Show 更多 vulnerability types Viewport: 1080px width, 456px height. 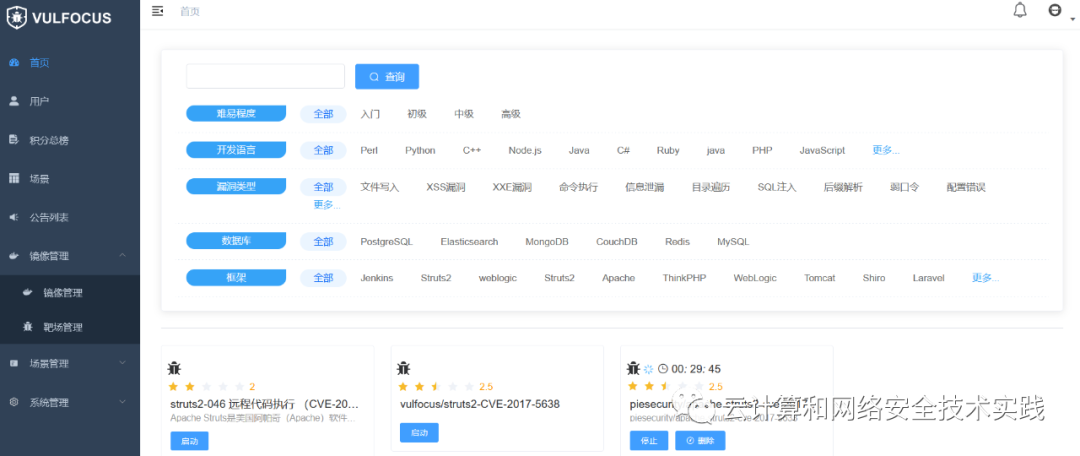point(327,205)
